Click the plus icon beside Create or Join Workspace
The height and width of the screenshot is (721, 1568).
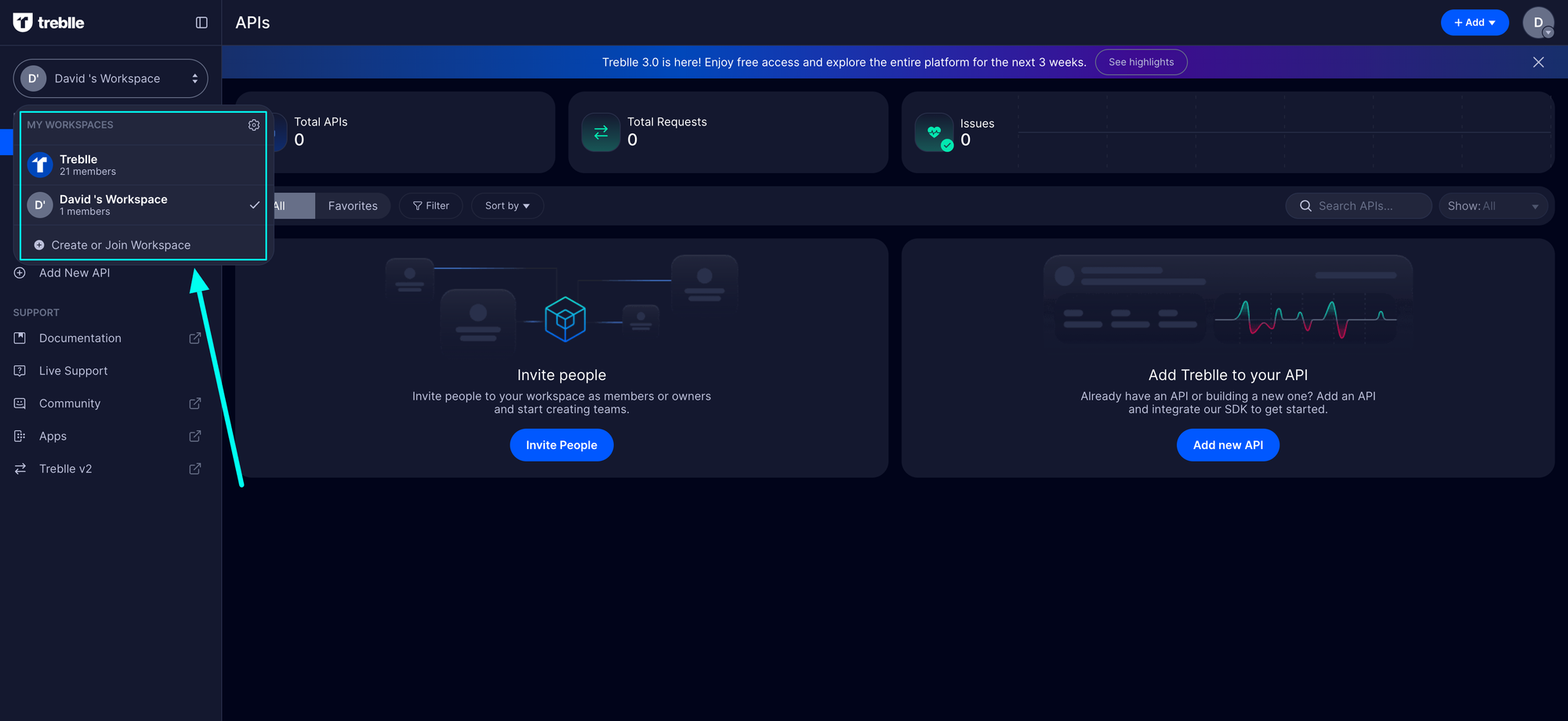click(39, 245)
